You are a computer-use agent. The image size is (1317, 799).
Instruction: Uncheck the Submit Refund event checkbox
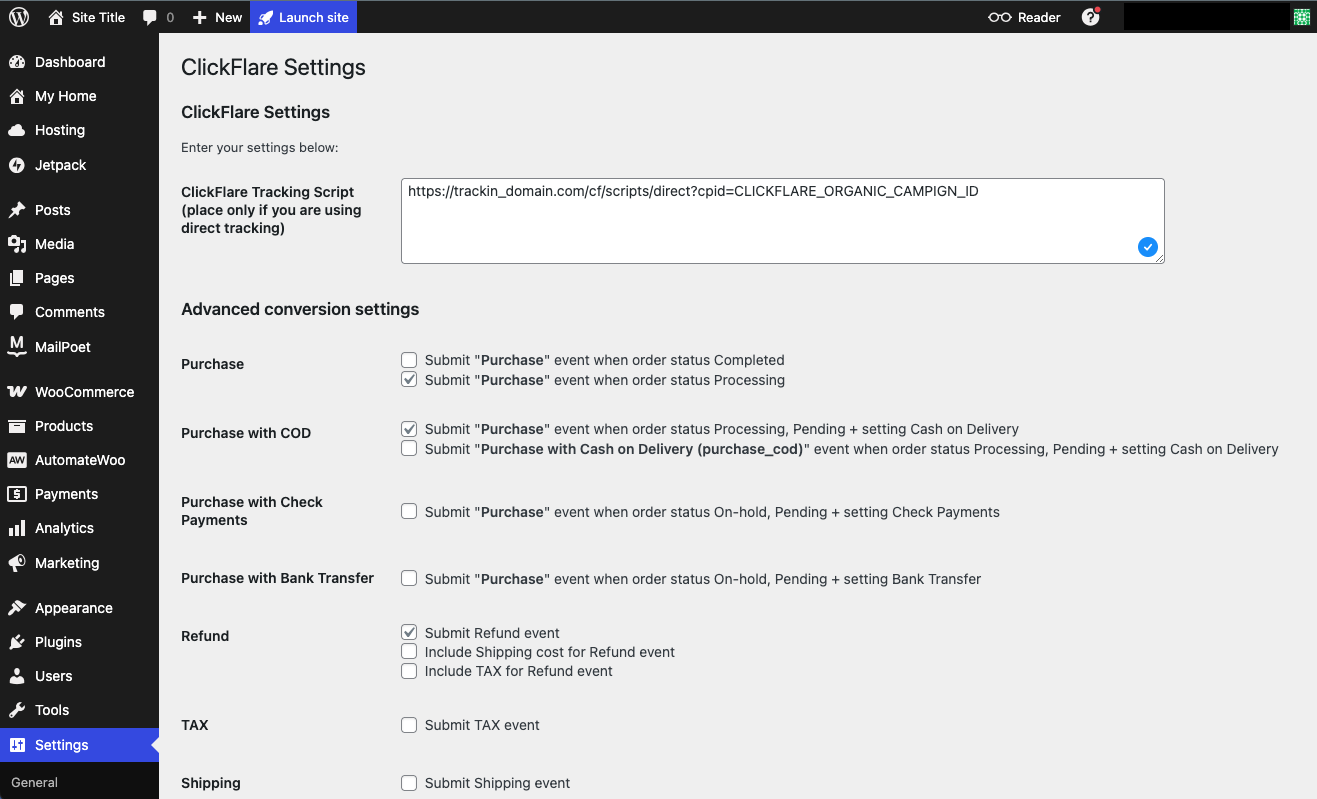(409, 633)
